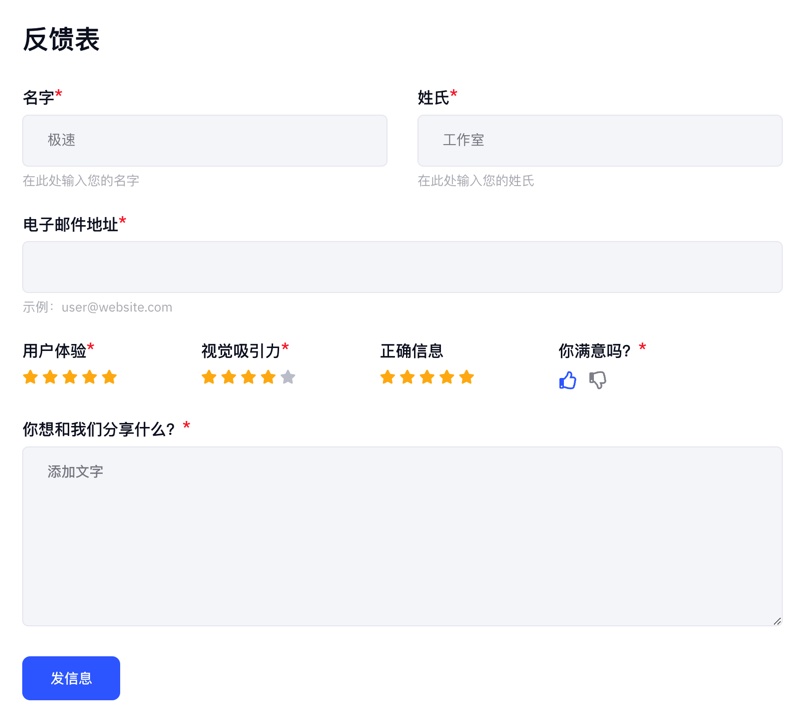Click the 反馈表 heading

coord(61,39)
